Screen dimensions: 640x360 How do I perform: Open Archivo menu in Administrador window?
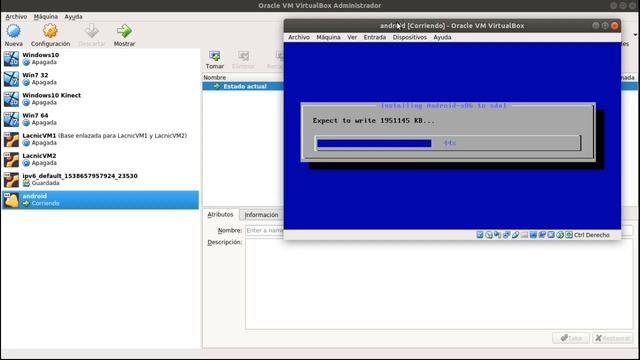[16, 17]
